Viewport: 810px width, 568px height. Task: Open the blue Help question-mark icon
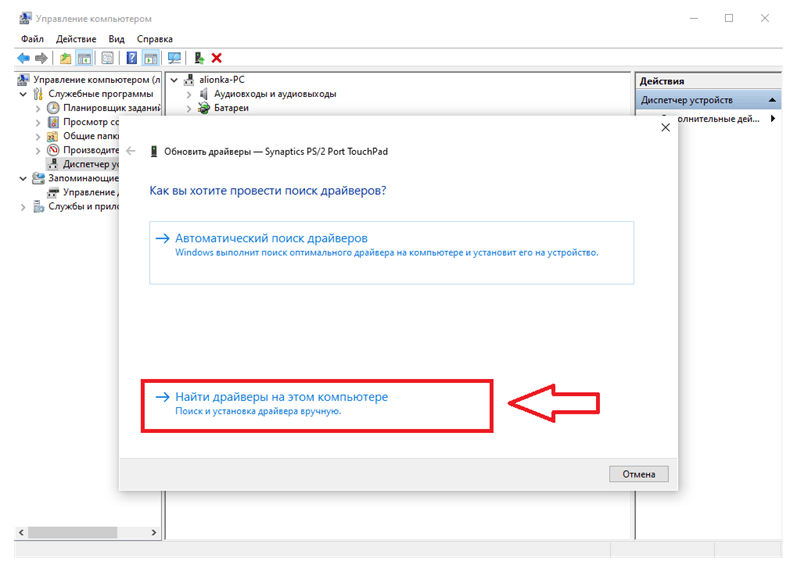coord(132,58)
